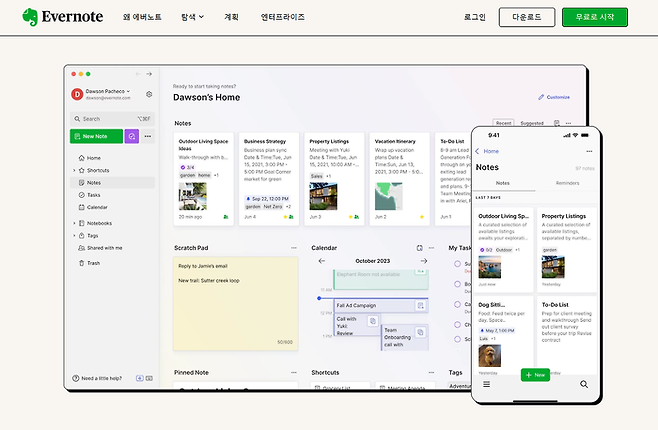Click inside the yellow Scratch Pad
Screen dimensions: 658x430
[235, 303]
